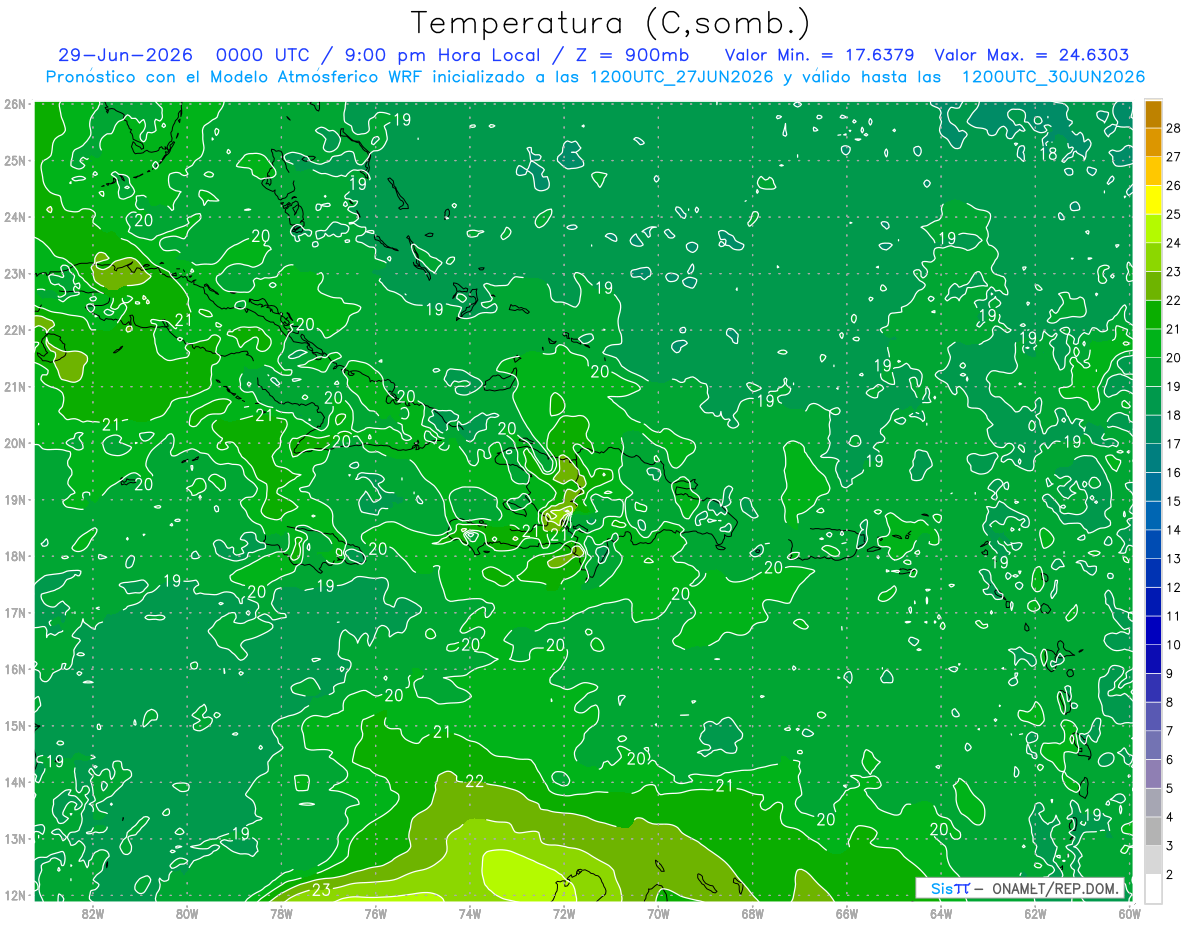Click the "19N" latitude axis label

15,499
